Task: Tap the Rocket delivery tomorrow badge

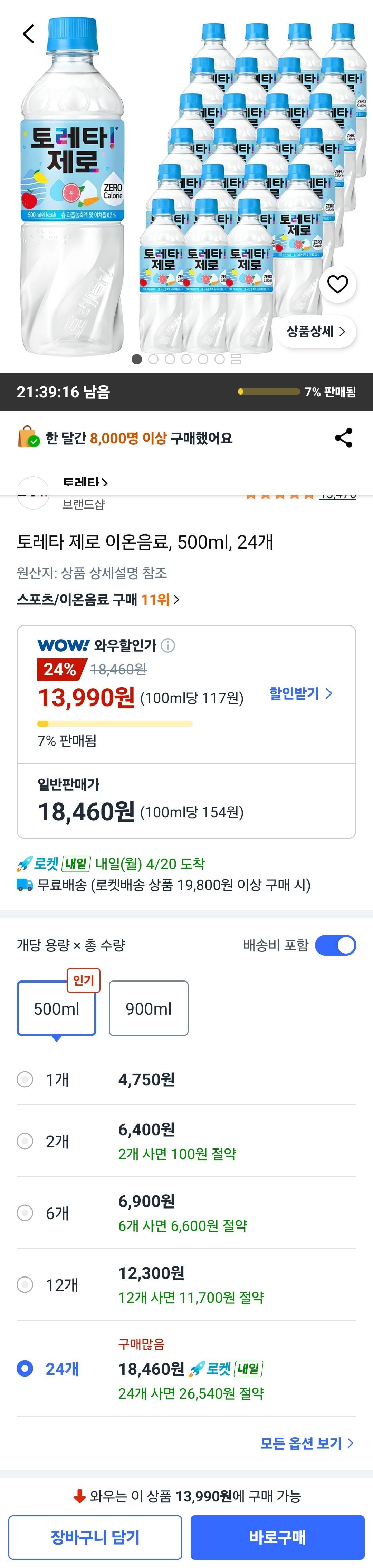Action: [54, 863]
